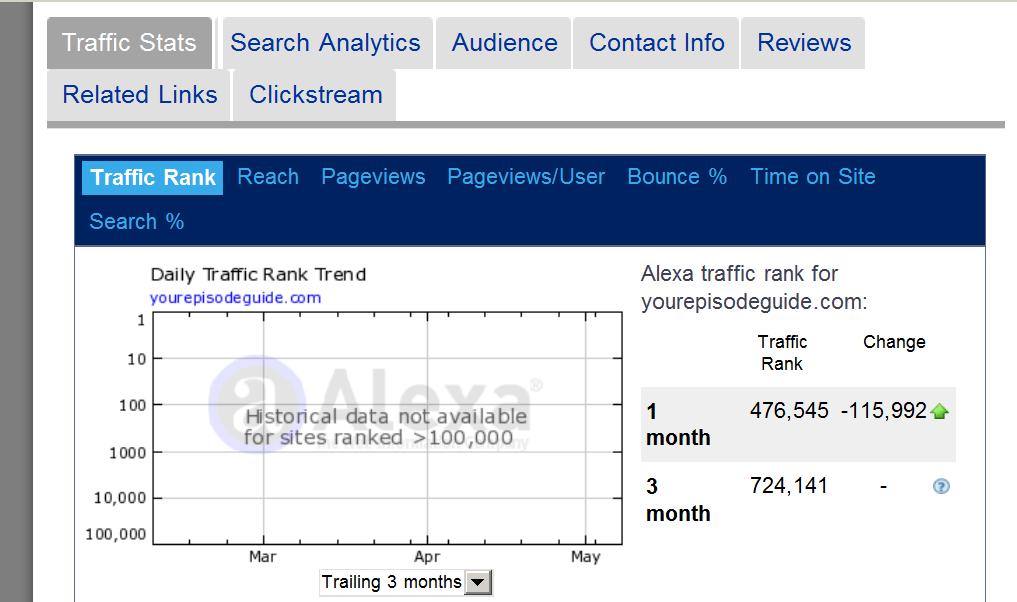Click the Traffic Rank column header
The height and width of the screenshot is (602, 1017).
(x=782, y=353)
